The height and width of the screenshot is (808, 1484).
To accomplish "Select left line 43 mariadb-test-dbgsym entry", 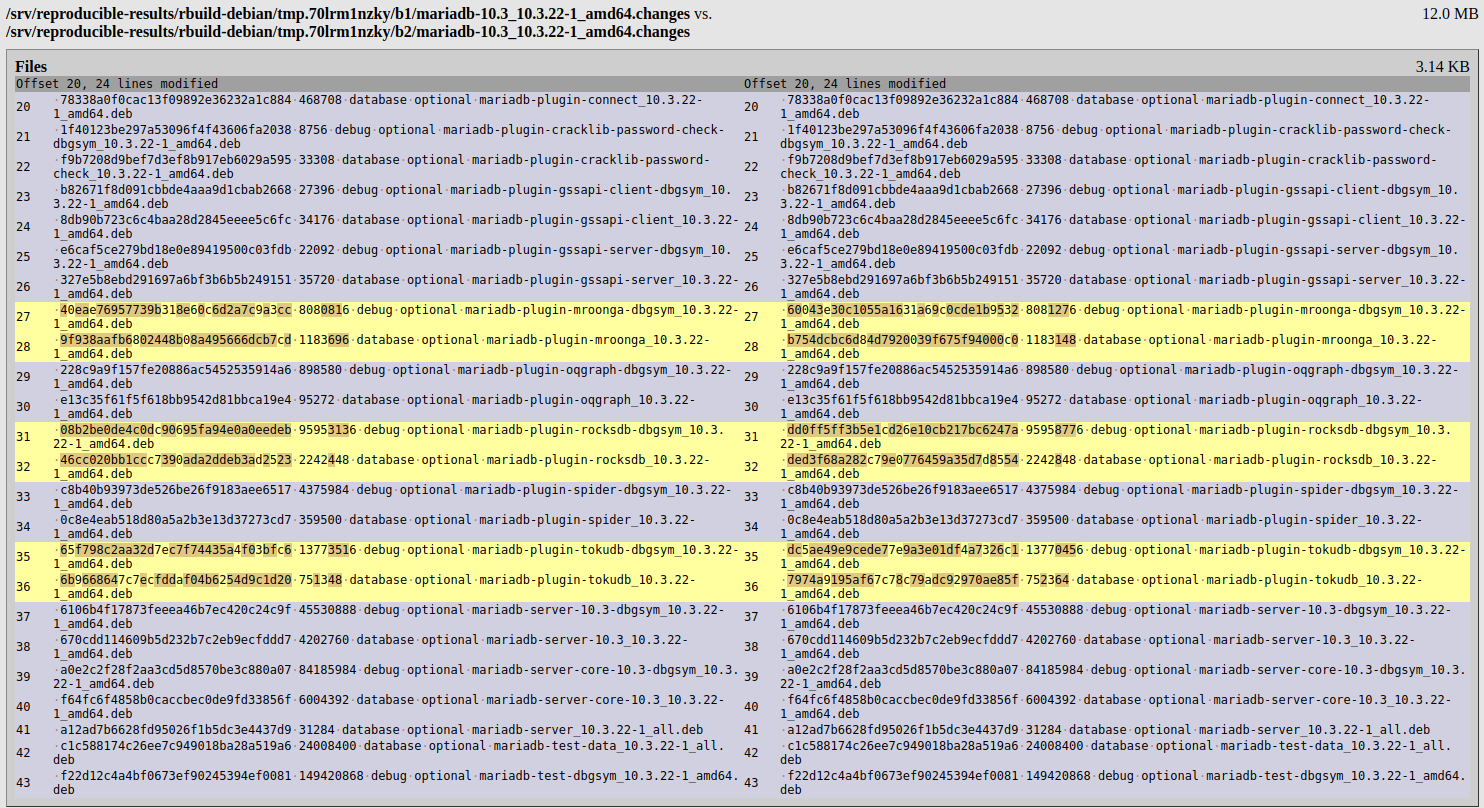I will (396, 782).
